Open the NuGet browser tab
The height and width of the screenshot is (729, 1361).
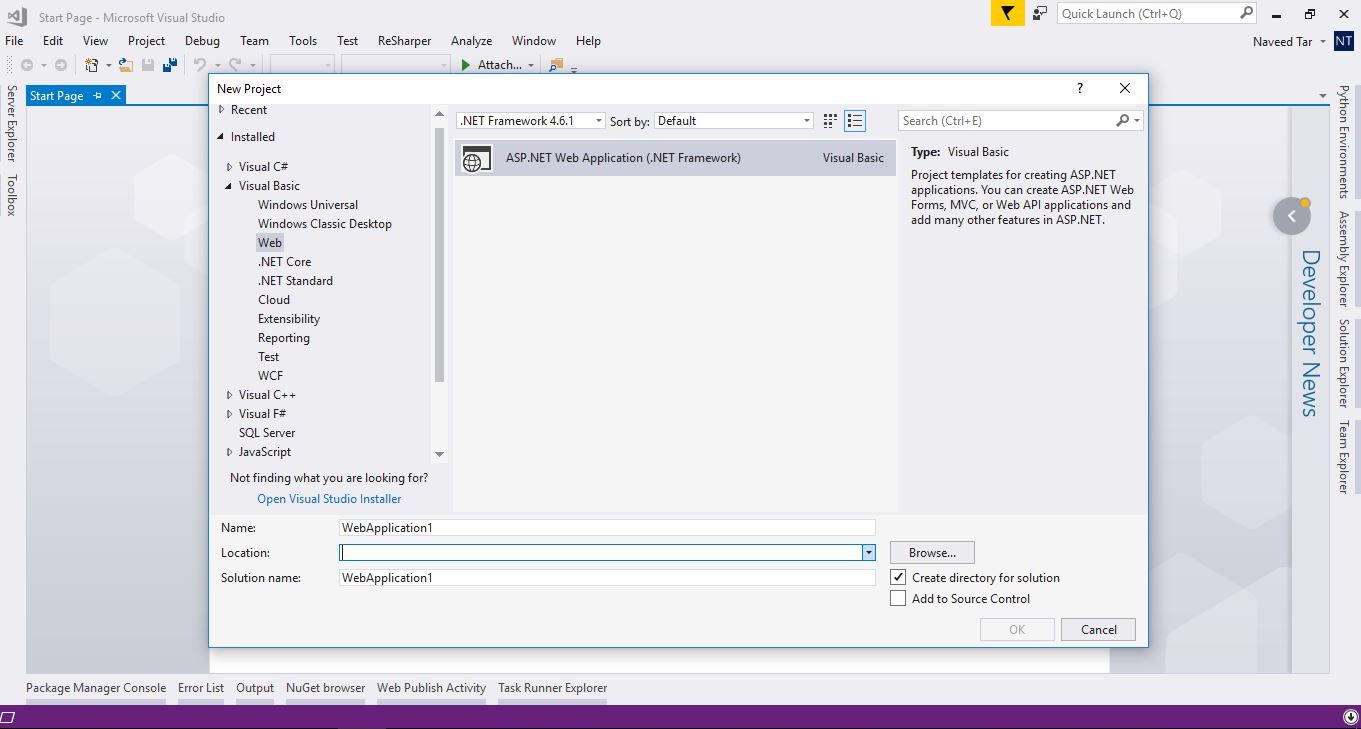[325, 688]
